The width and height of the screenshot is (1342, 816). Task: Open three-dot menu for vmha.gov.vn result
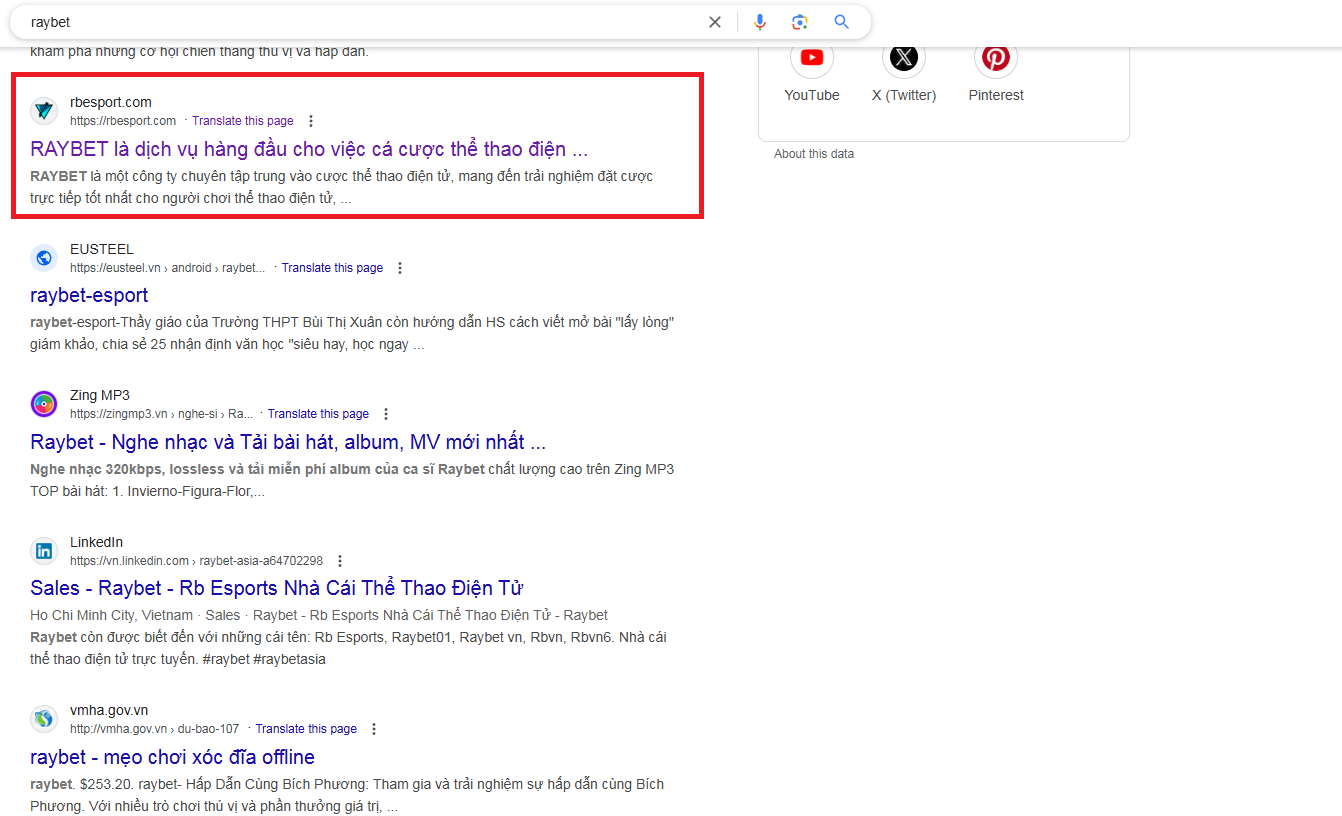(x=374, y=729)
